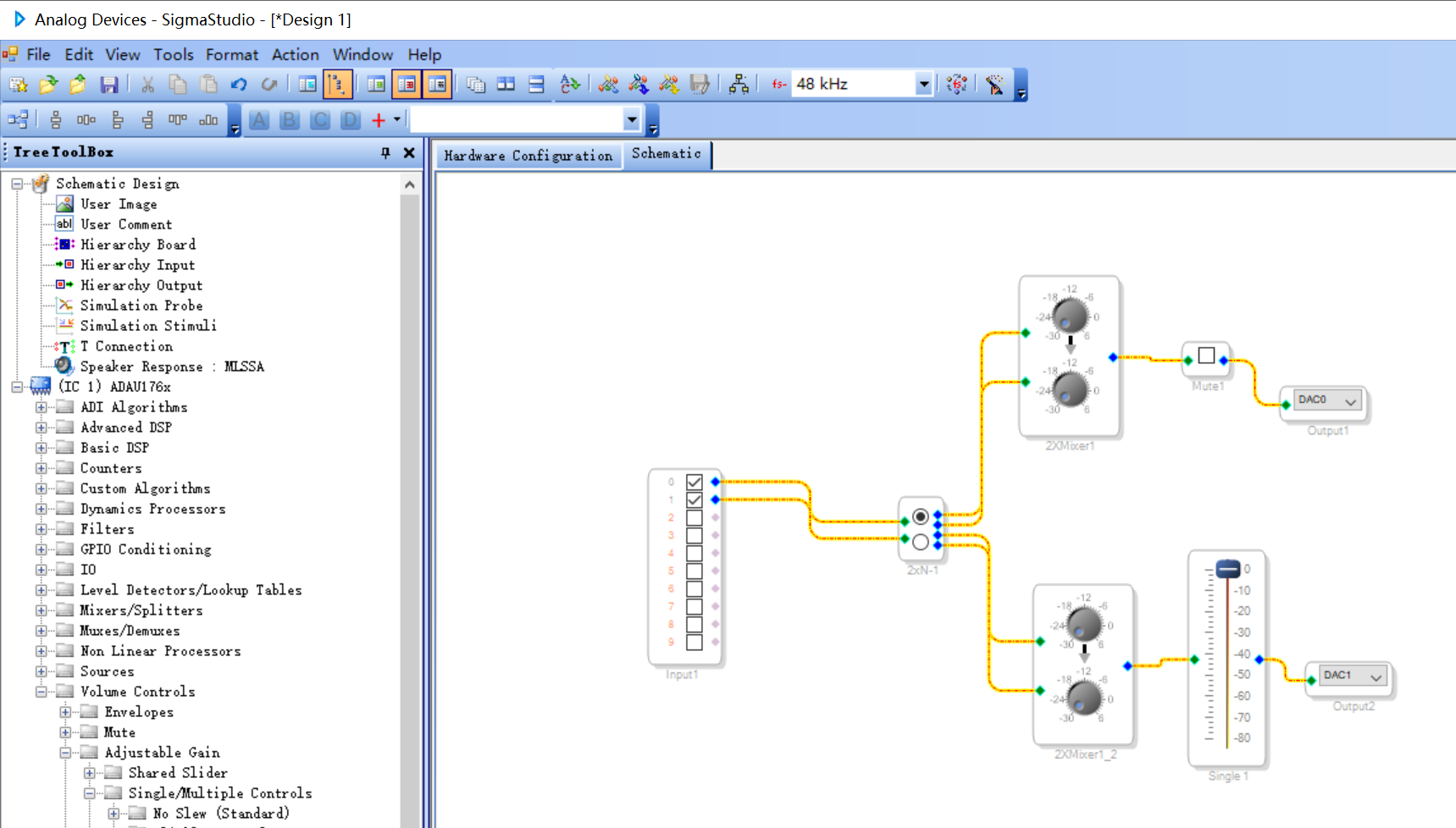Click the top gain knob in 2XMixer1
The width and height of the screenshot is (1456, 828).
click(x=1070, y=317)
